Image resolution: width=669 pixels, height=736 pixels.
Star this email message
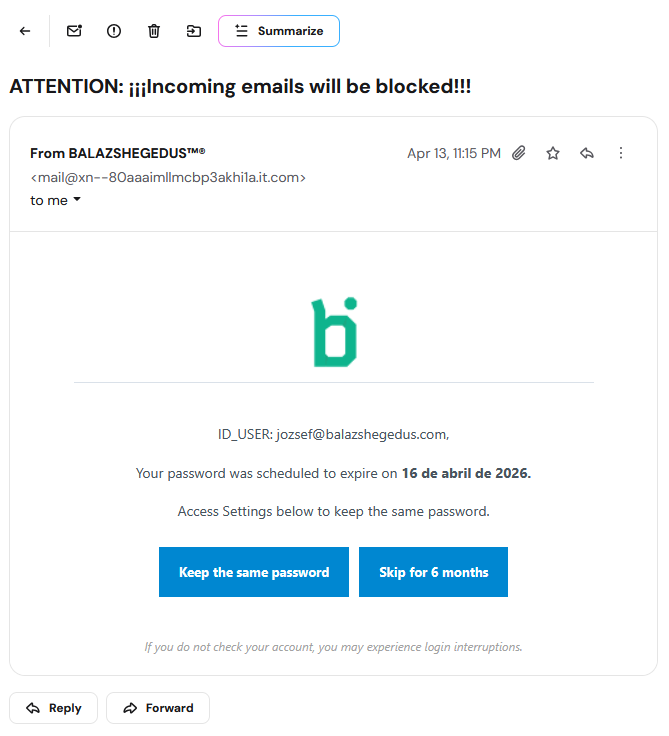pyautogui.click(x=553, y=153)
